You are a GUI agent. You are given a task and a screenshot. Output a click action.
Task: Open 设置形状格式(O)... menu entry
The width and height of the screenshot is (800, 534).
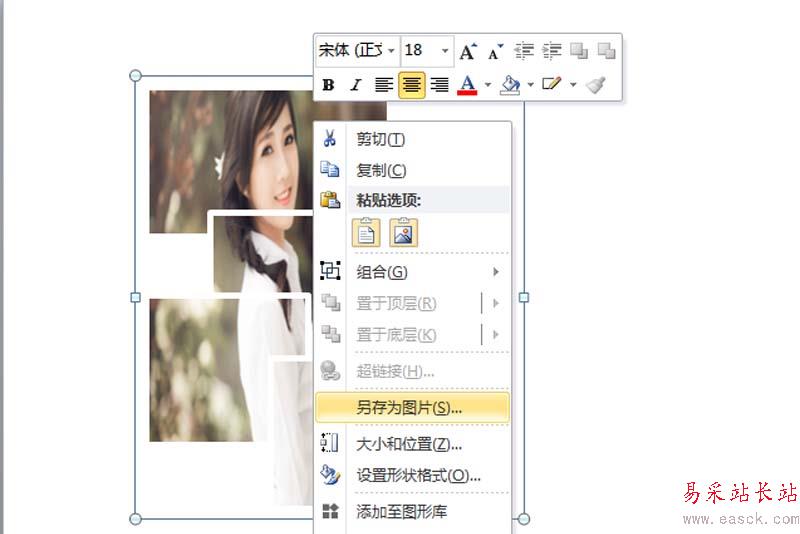pos(413,475)
